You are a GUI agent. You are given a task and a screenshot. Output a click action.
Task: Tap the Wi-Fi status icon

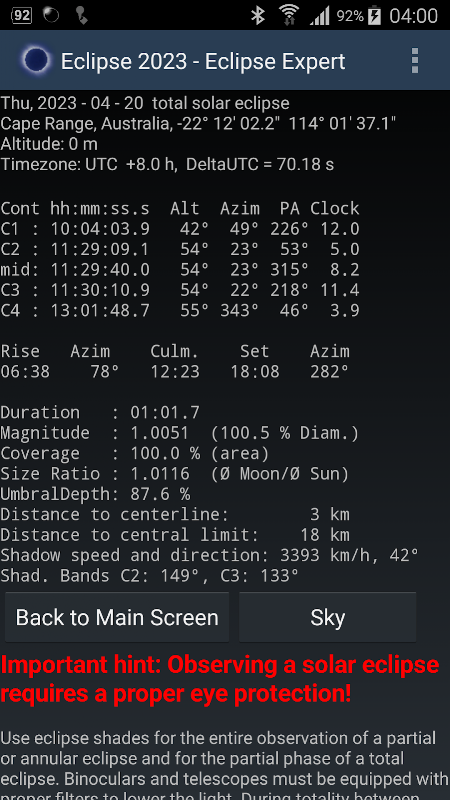(289, 15)
